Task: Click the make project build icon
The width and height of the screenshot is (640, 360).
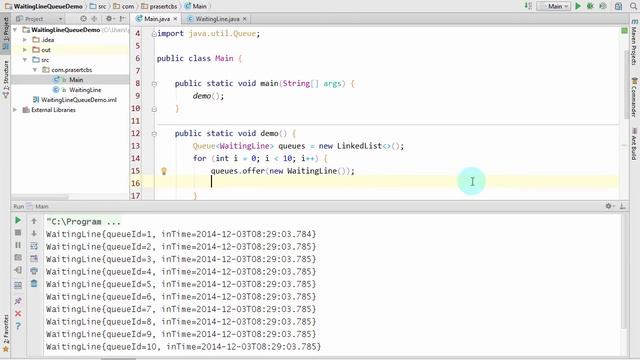Action: [x=528, y=6]
